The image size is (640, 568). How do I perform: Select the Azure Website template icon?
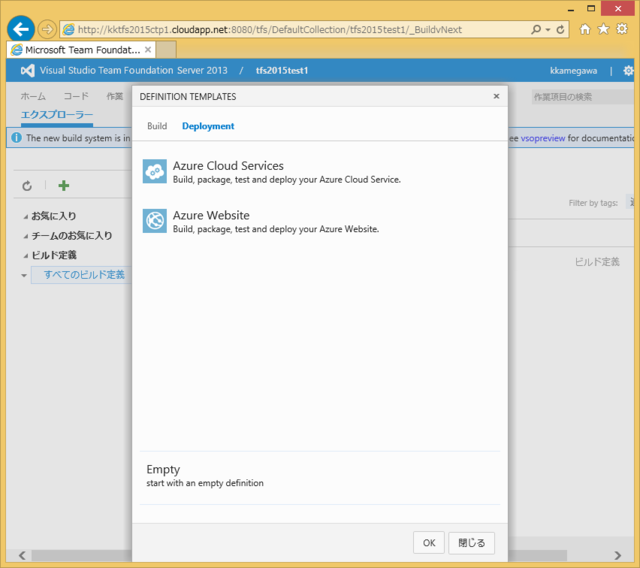[x=154, y=221]
